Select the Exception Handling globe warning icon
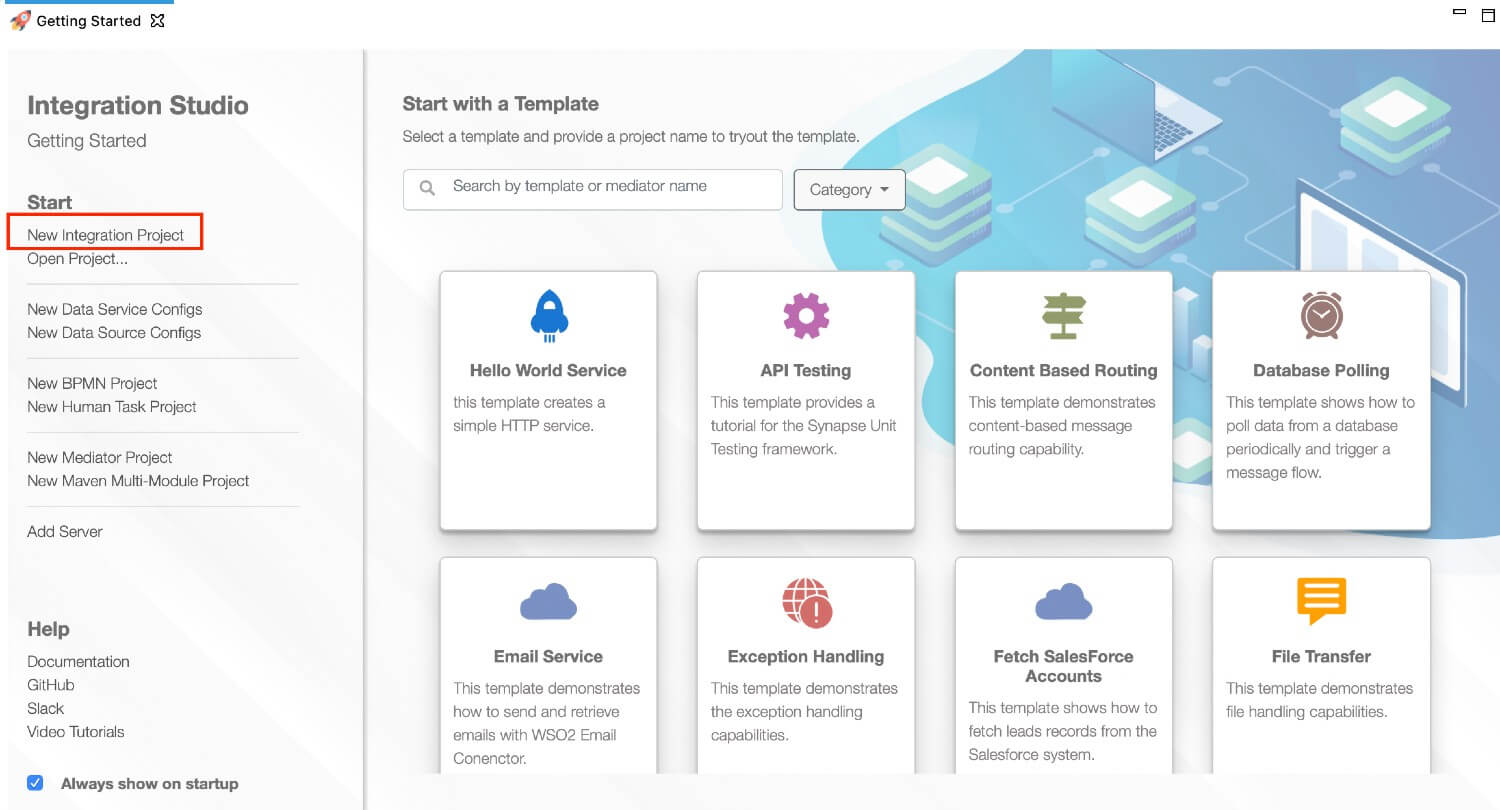 coord(807,602)
